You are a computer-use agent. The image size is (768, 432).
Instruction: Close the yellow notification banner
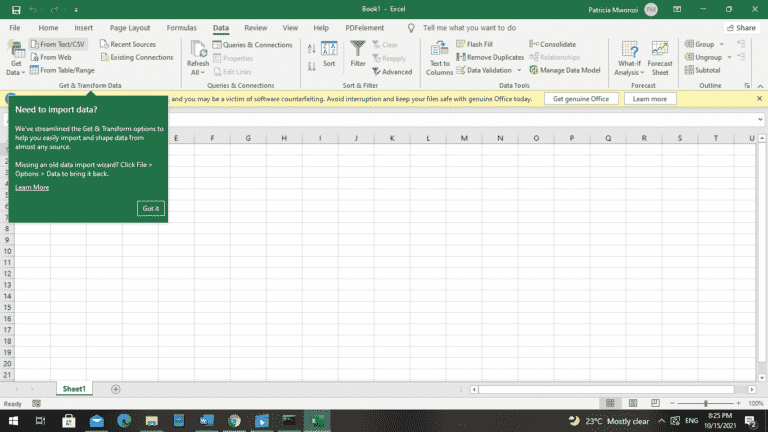pos(759,99)
